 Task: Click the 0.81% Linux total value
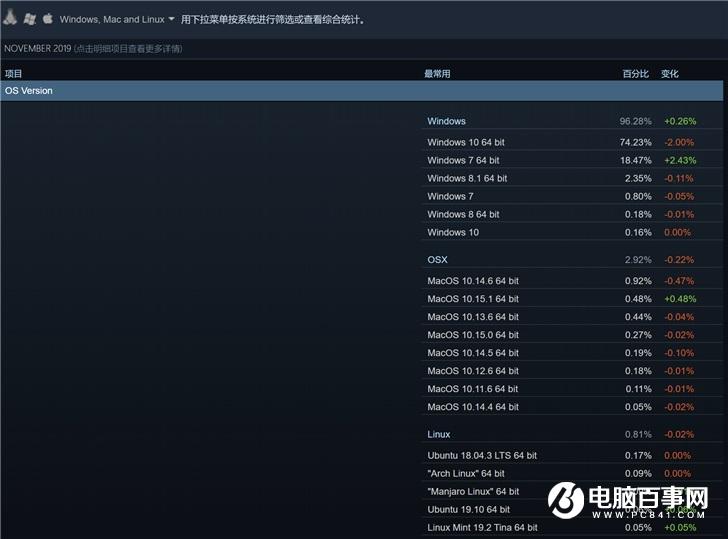(638, 435)
